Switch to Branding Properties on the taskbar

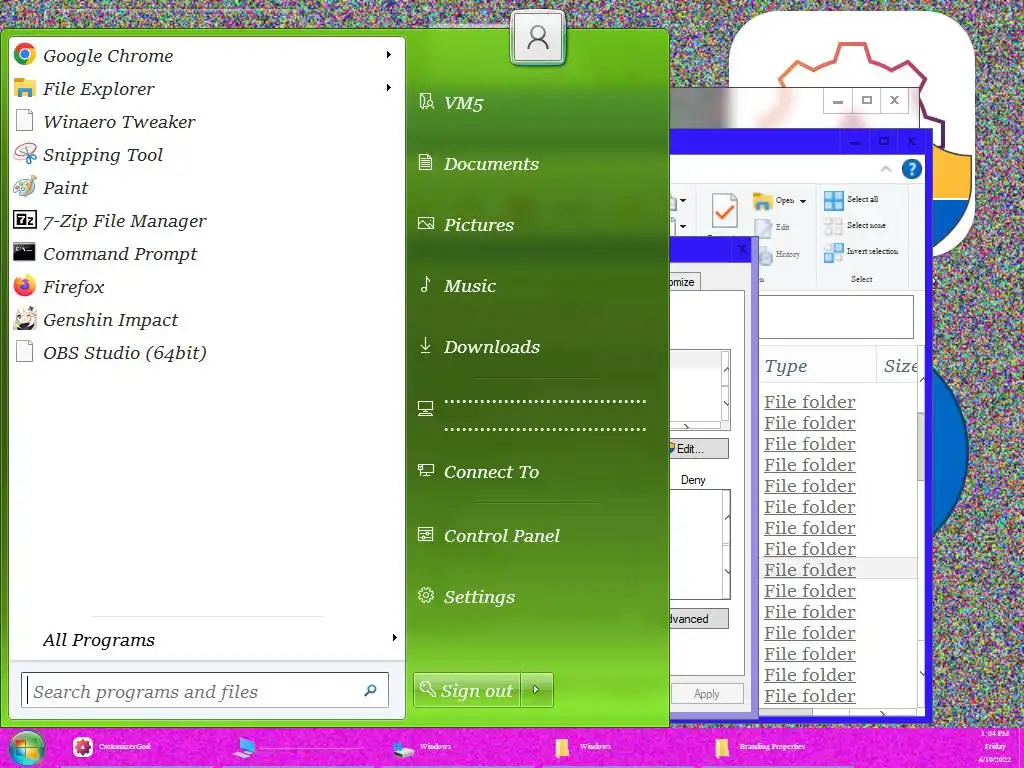tap(777, 746)
